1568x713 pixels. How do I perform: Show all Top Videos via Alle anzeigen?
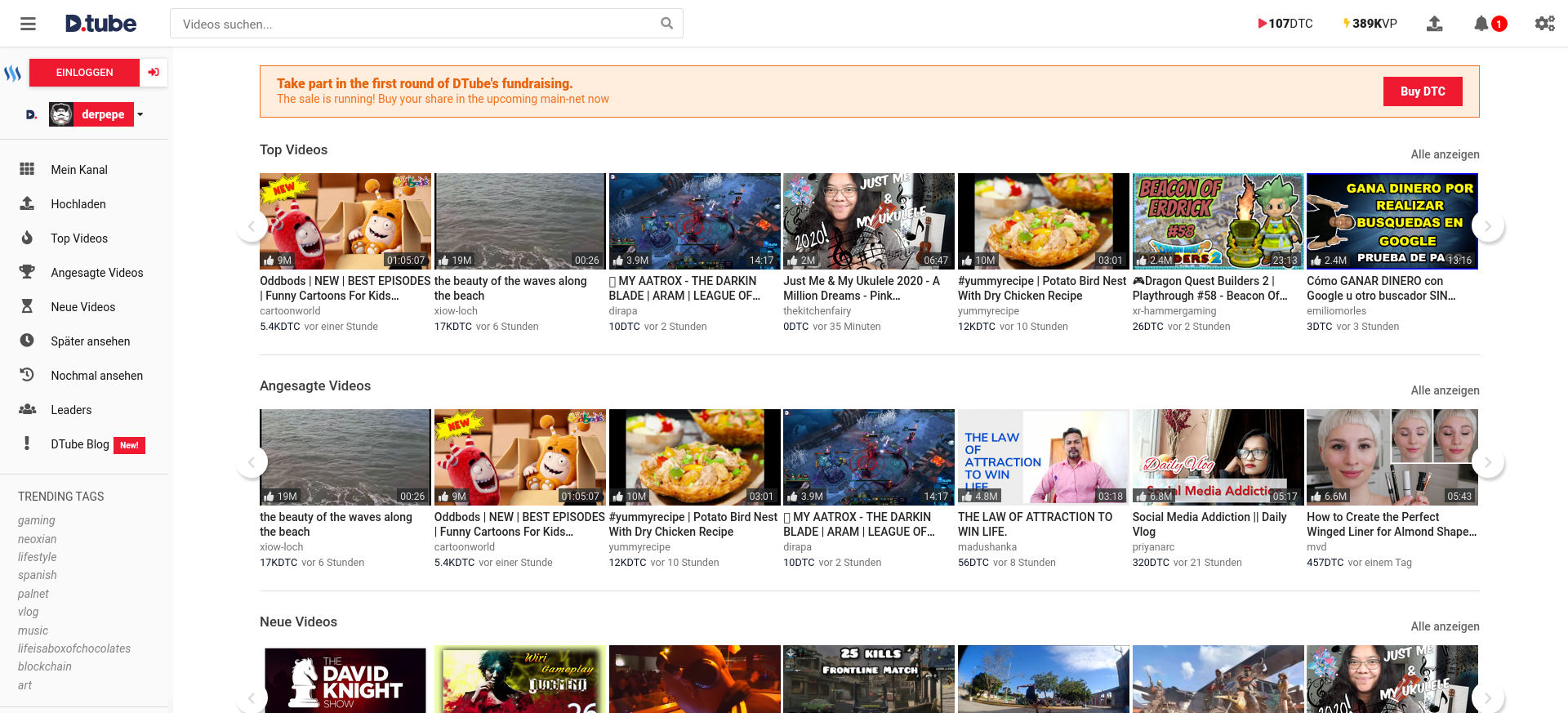click(x=1445, y=154)
